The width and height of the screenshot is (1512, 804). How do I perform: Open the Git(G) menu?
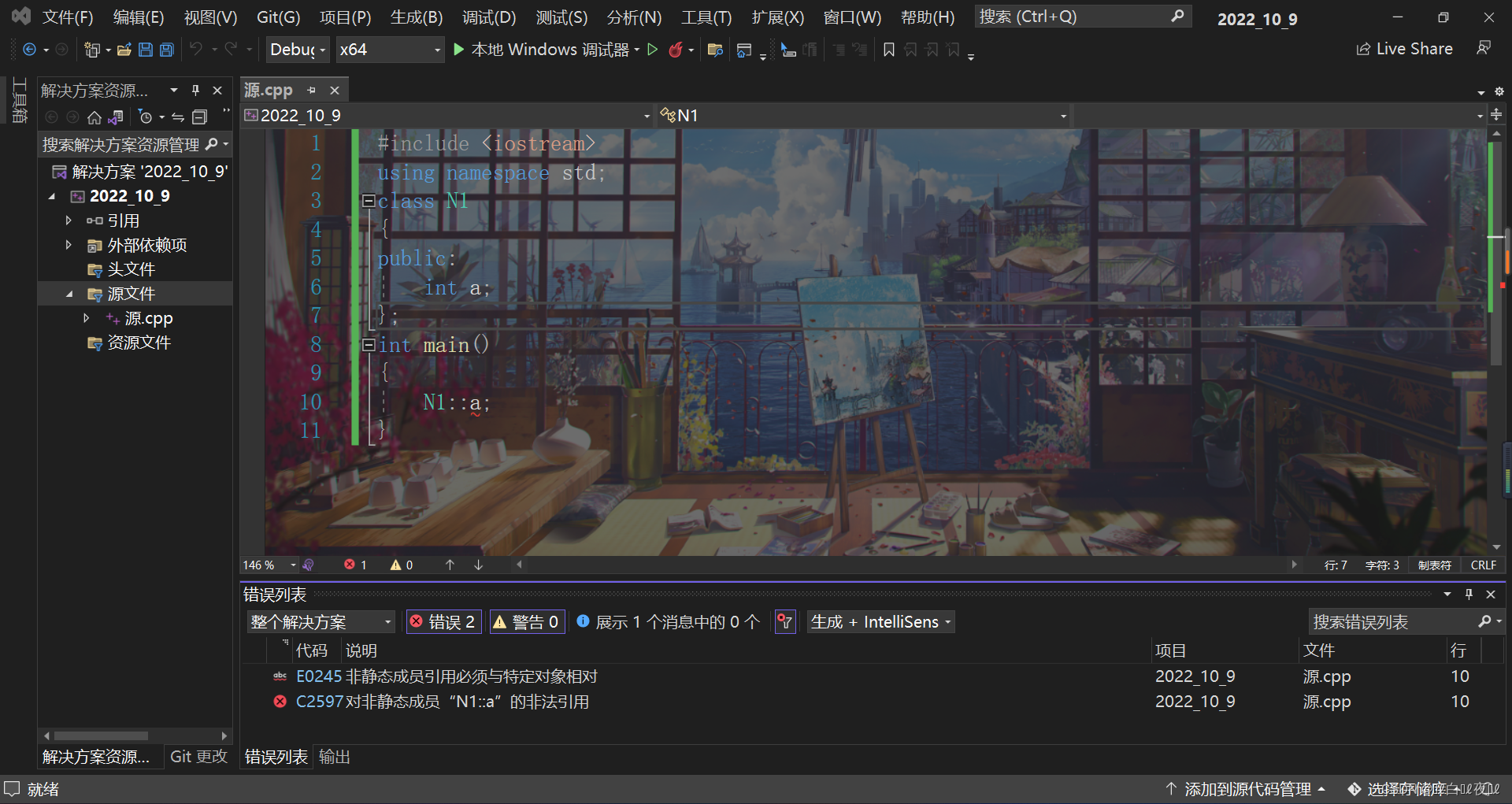click(278, 17)
